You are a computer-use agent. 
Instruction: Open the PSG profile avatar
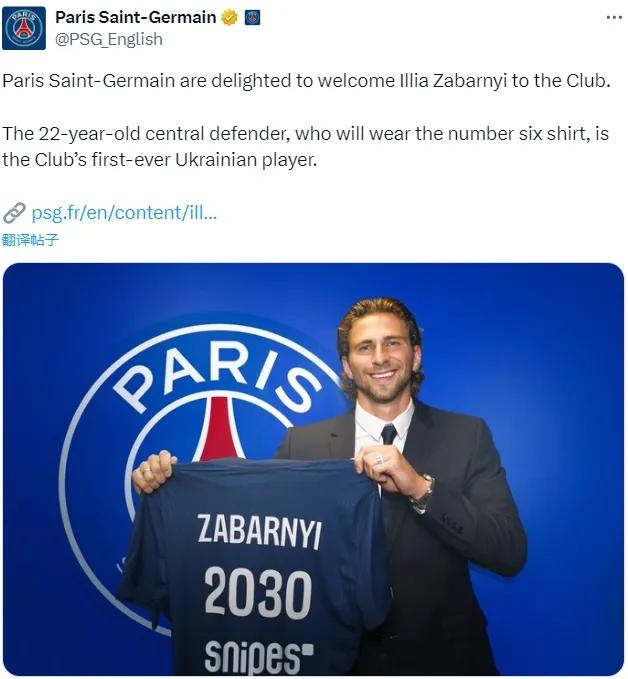24,28
